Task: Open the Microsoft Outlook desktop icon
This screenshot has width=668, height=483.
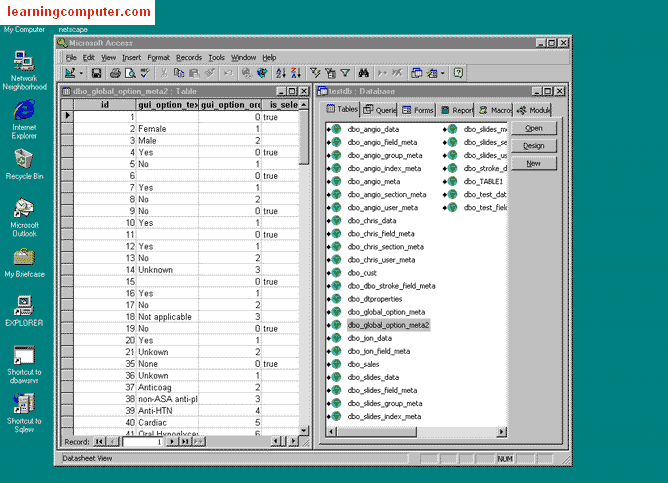Action: pyautogui.click(x=24, y=217)
